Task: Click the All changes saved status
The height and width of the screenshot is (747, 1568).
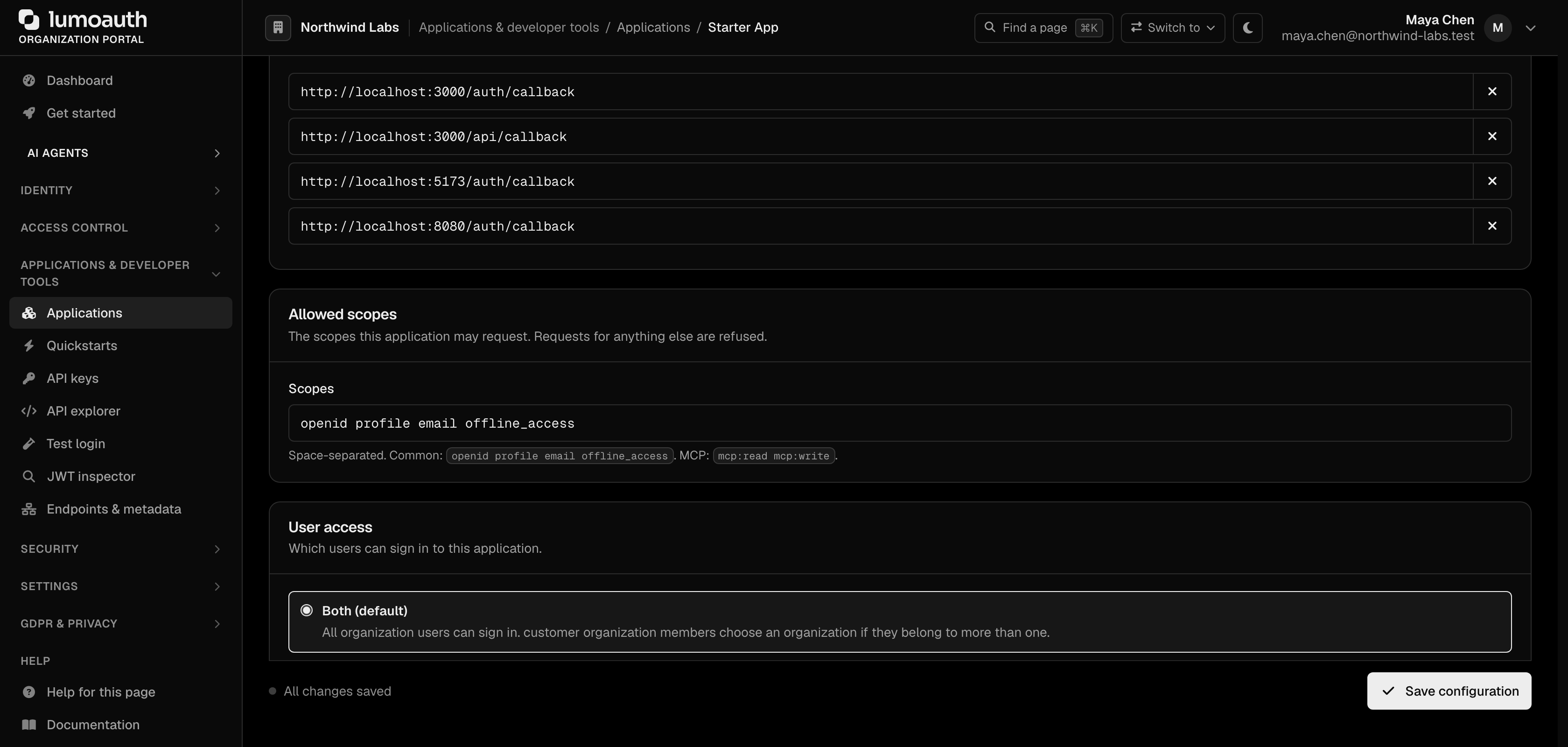Action: [x=330, y=691]
